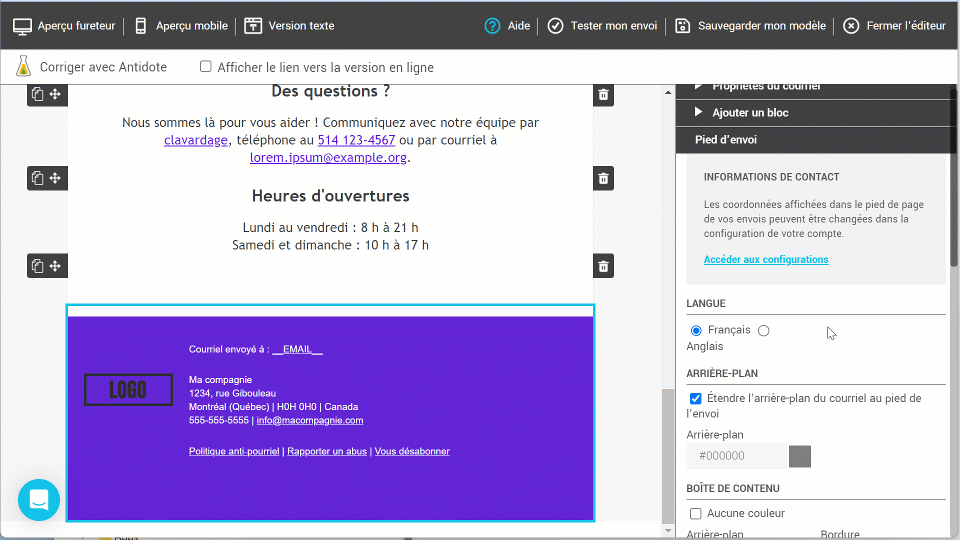
Task: Click the Sauvegarder mon modèle disk icon
Action: pyautogui.click(x=683, y=26)
